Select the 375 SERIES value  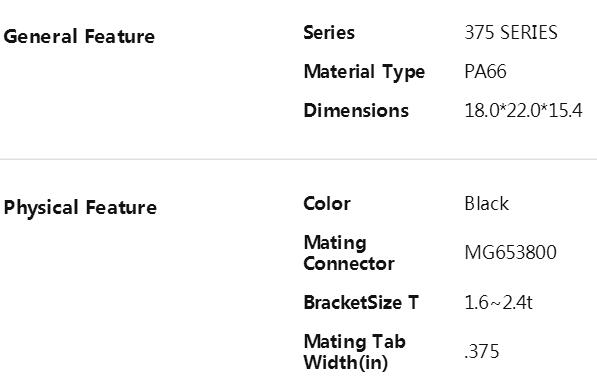(x=511, y=32)
